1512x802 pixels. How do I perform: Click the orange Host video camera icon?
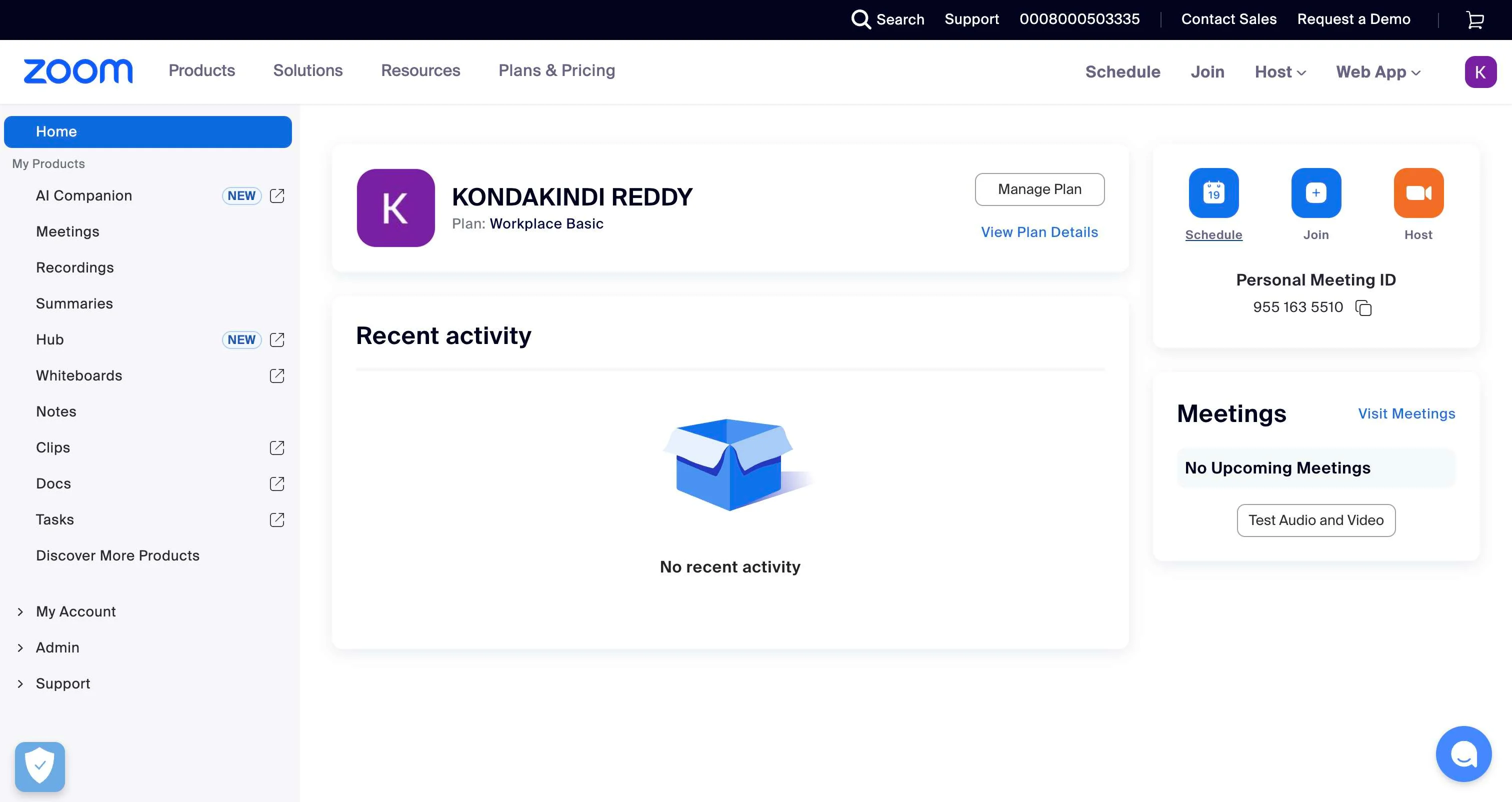pos(1418,193)
